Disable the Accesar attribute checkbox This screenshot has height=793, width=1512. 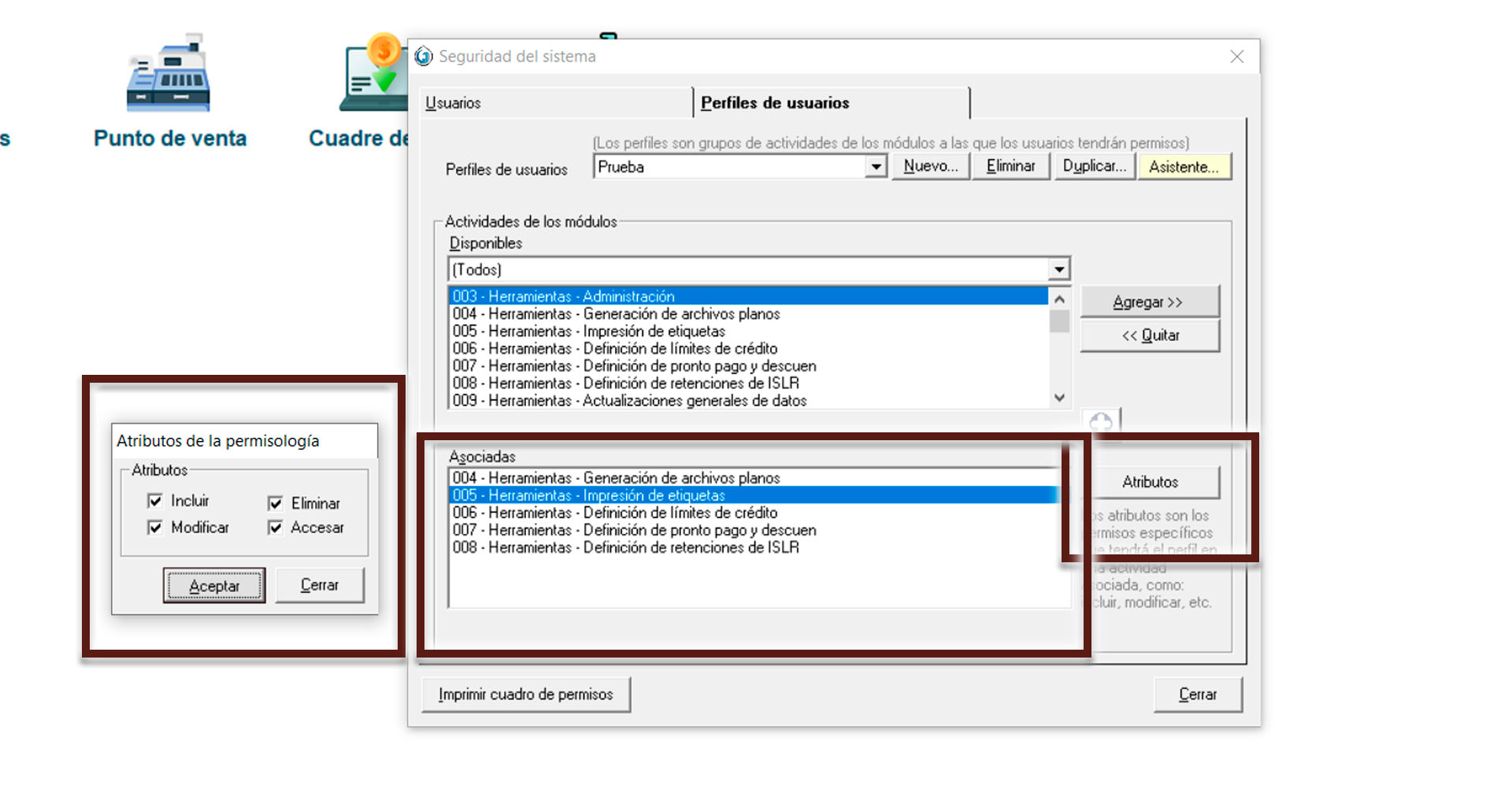point(276,528)
